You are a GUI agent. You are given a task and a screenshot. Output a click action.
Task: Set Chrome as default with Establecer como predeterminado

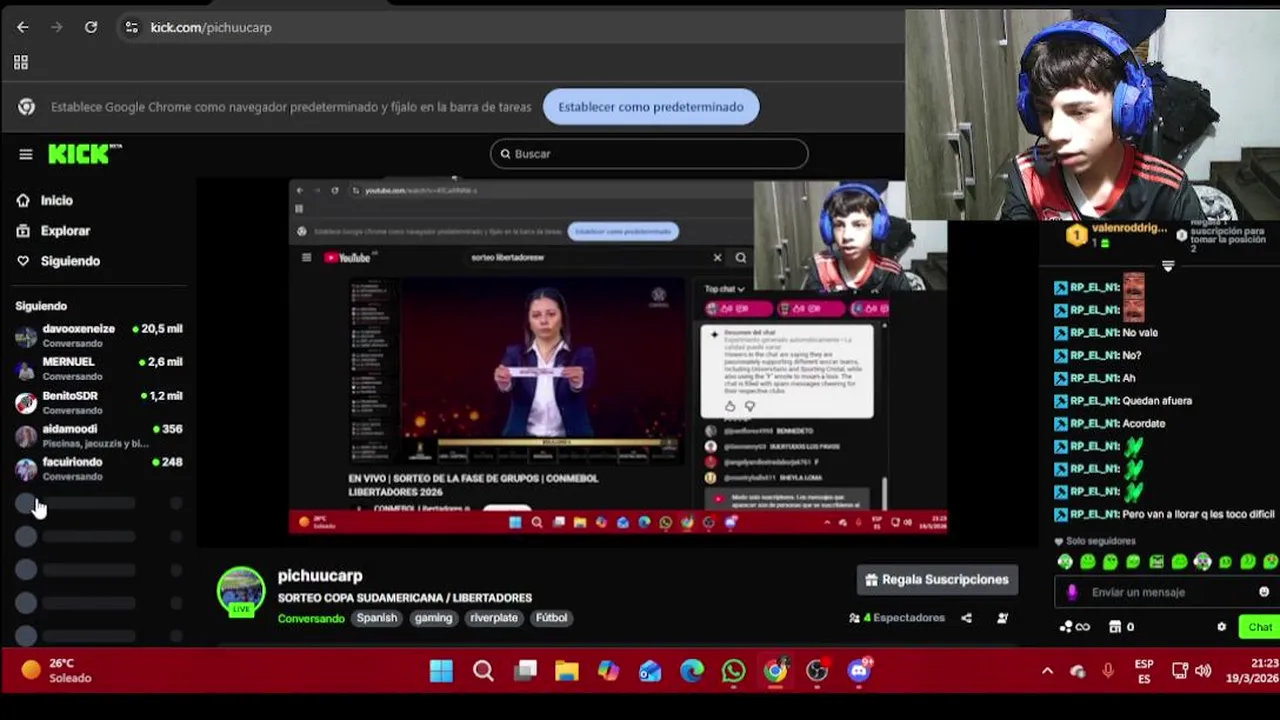click(x=651, y=107)
